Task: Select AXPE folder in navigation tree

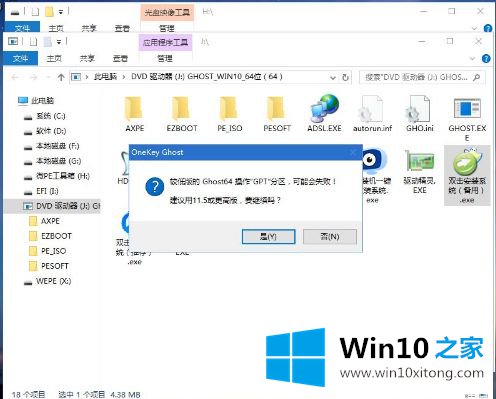Action: (x=45, y=221)
